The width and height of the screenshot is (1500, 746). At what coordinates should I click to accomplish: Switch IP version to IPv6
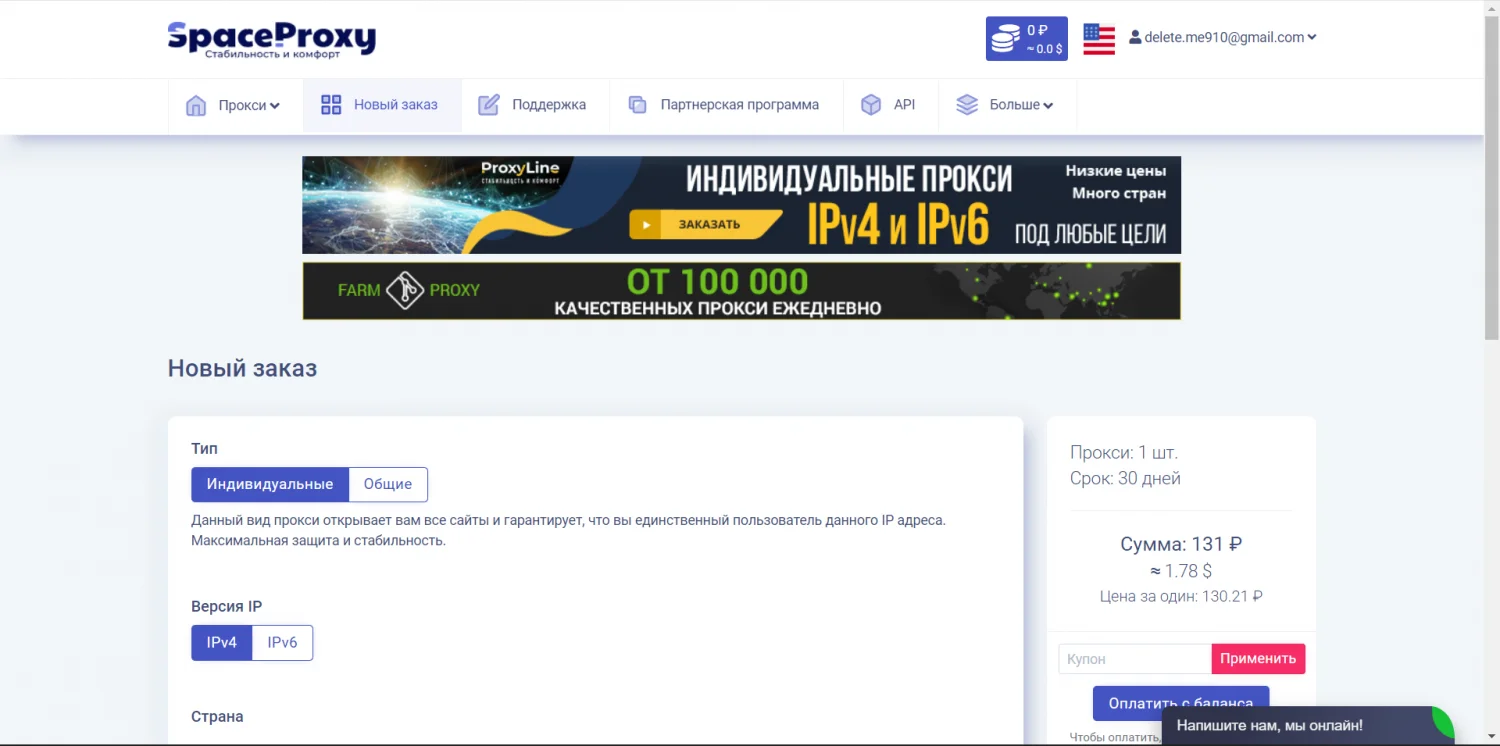coord(282,643)
